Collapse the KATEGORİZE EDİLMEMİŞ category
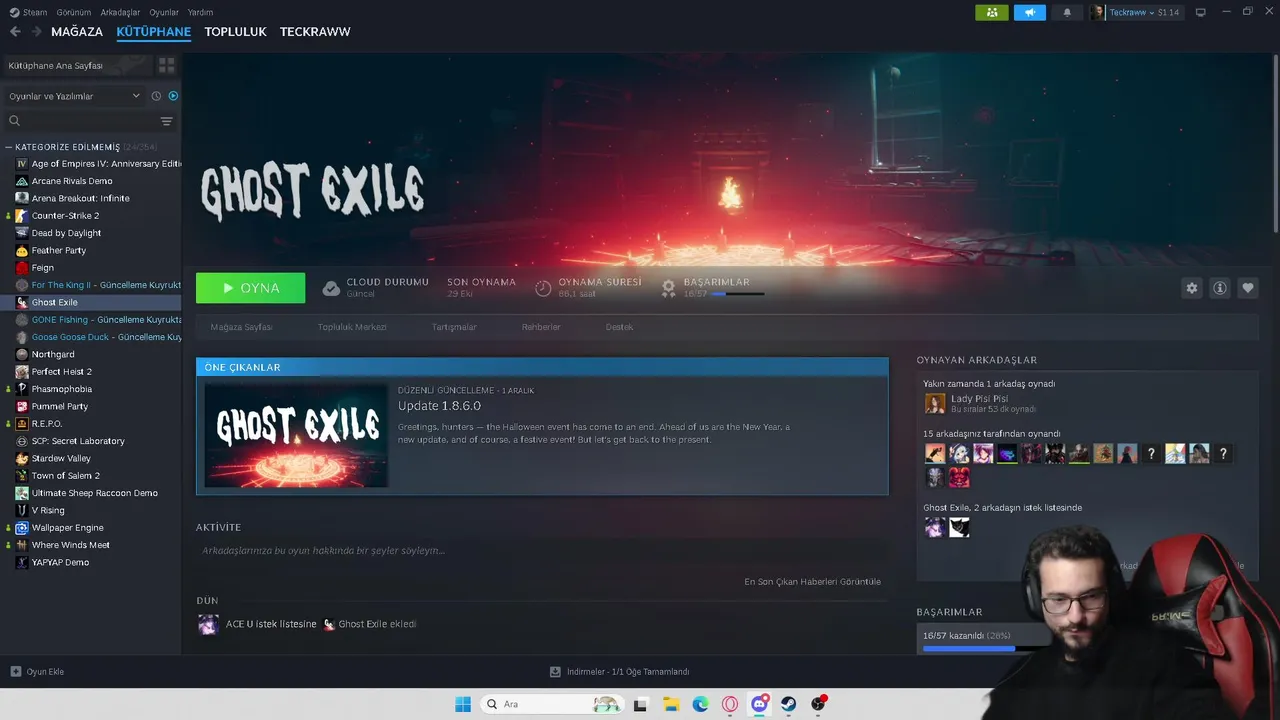 coord(9,147)
